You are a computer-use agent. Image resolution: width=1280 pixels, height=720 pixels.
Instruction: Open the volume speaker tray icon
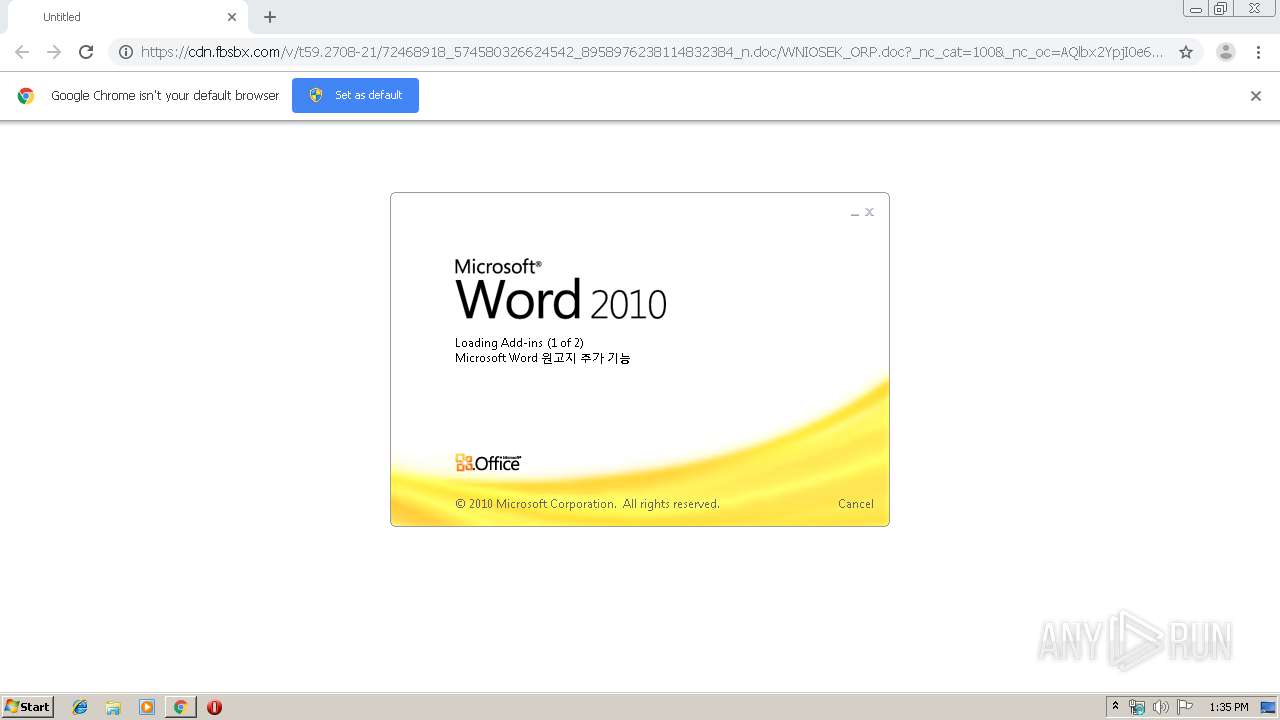pyautogui.click(x=1161, y=707)
